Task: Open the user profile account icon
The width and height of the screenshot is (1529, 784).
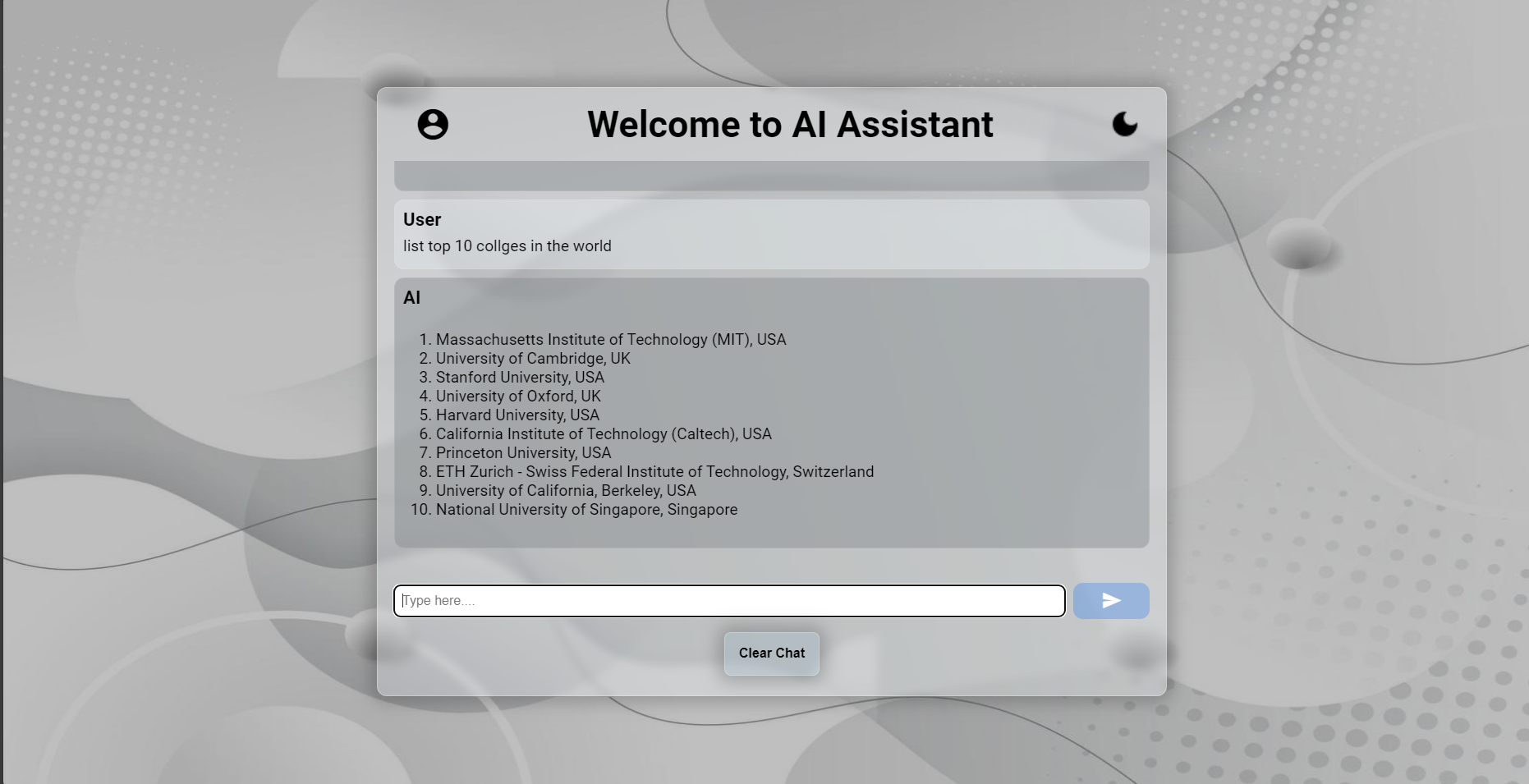Action: point(433,124)
